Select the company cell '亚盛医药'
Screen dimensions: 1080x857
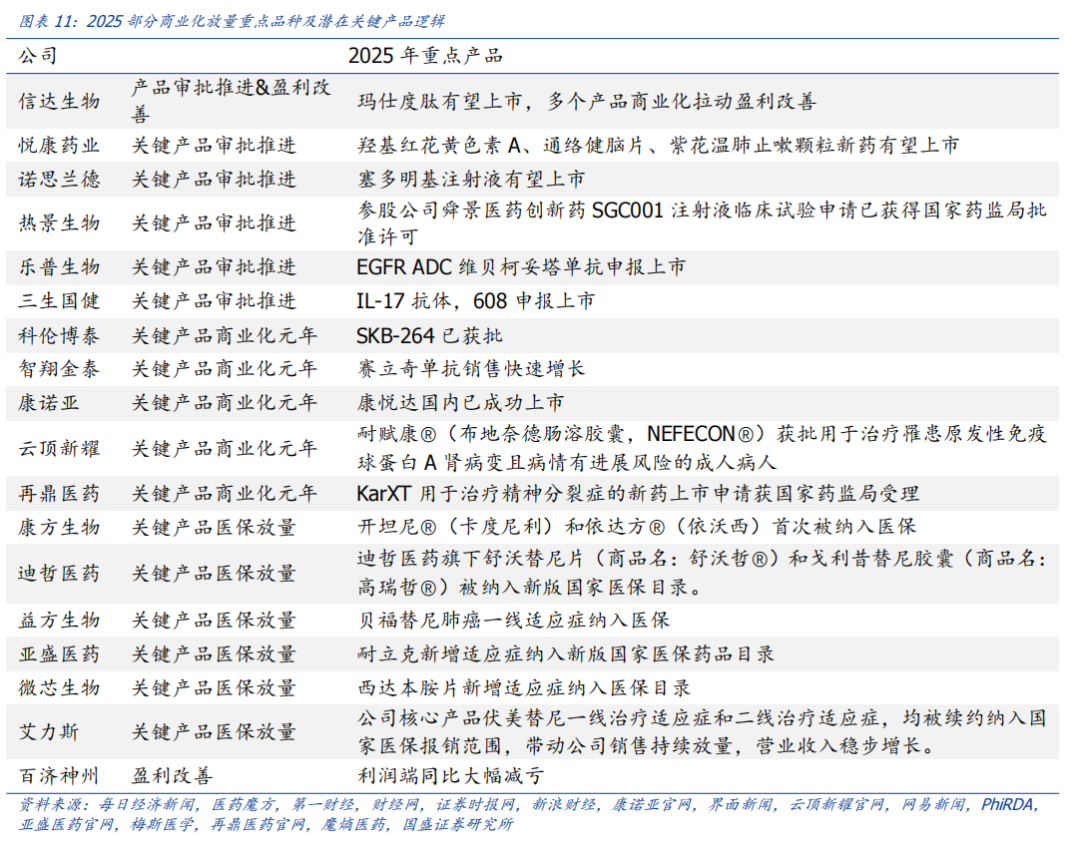pos(59,654)
